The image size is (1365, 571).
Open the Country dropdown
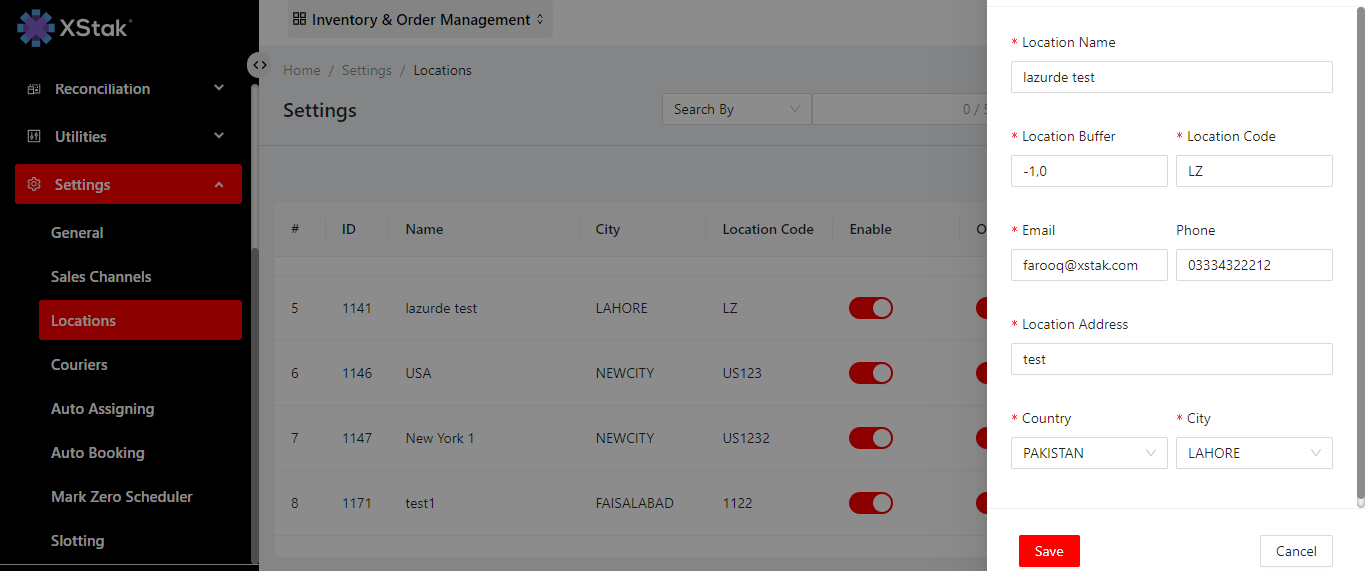pyautogui.click(x=1088, y=453)
